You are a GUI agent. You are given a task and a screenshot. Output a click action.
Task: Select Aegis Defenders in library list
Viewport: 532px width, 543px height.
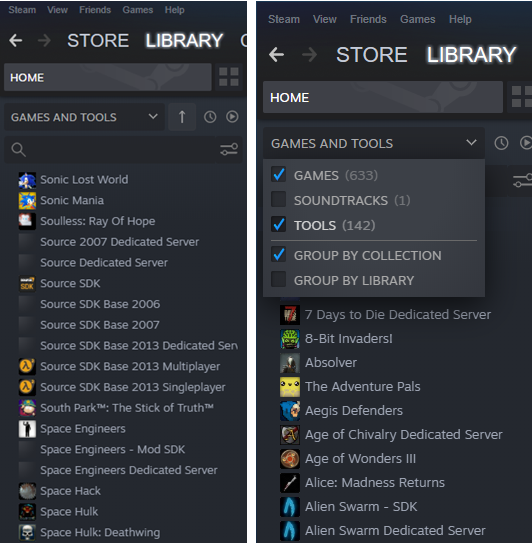click(x=354, y=411)
